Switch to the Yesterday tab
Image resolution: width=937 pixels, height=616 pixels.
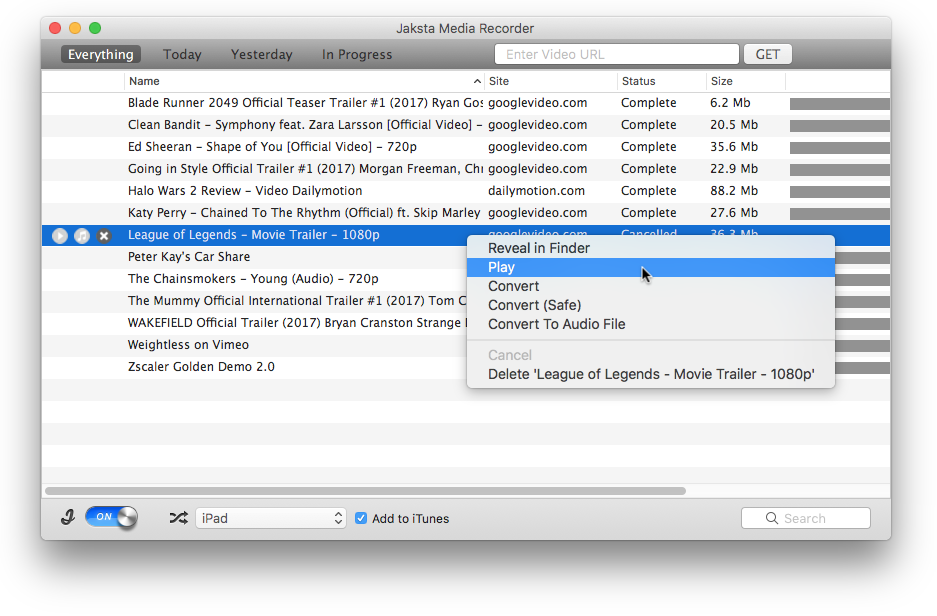tap(262, 54)
